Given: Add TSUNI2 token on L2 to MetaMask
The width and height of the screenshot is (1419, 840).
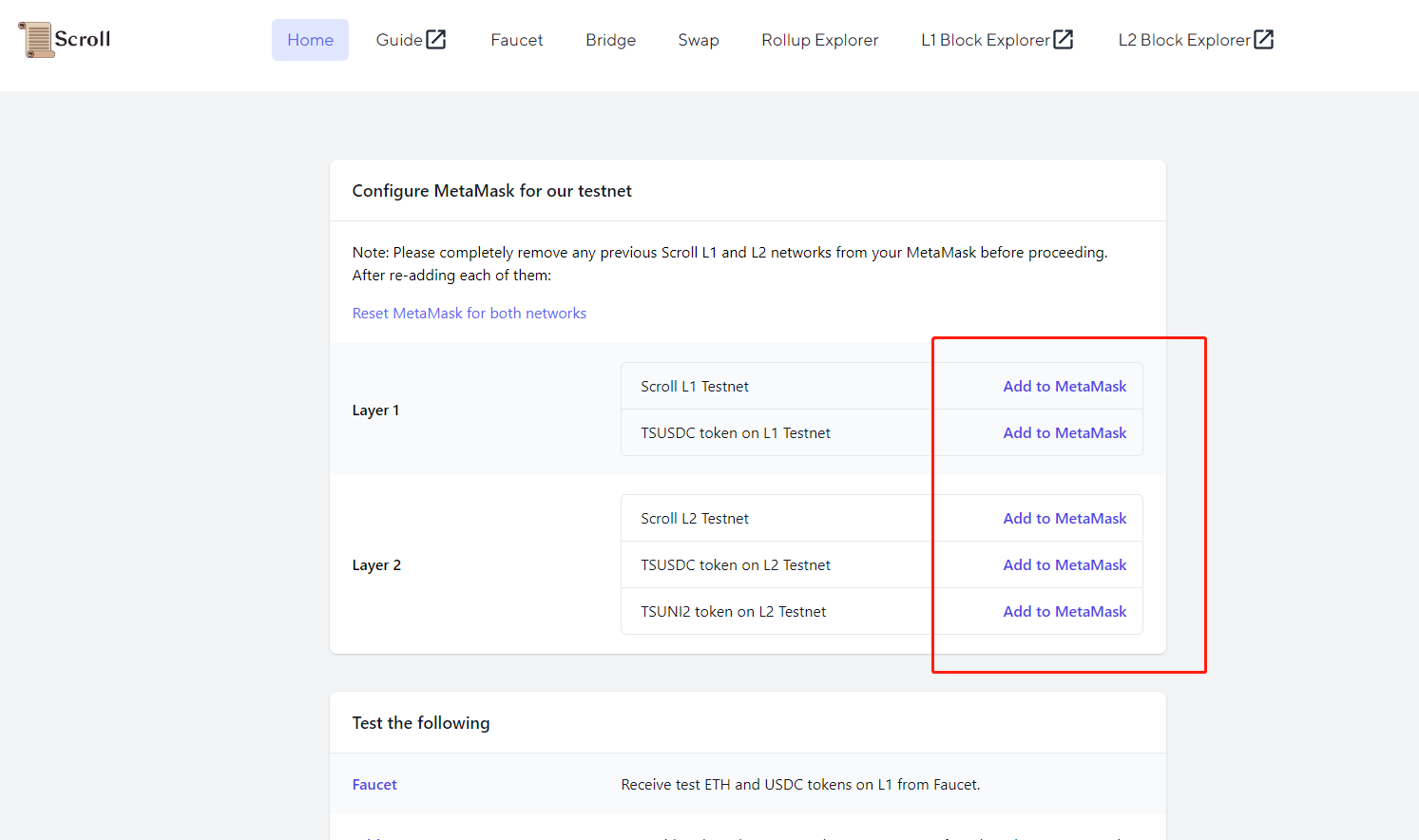Looking at the screenshot, I should click(x=1064, y=612).
